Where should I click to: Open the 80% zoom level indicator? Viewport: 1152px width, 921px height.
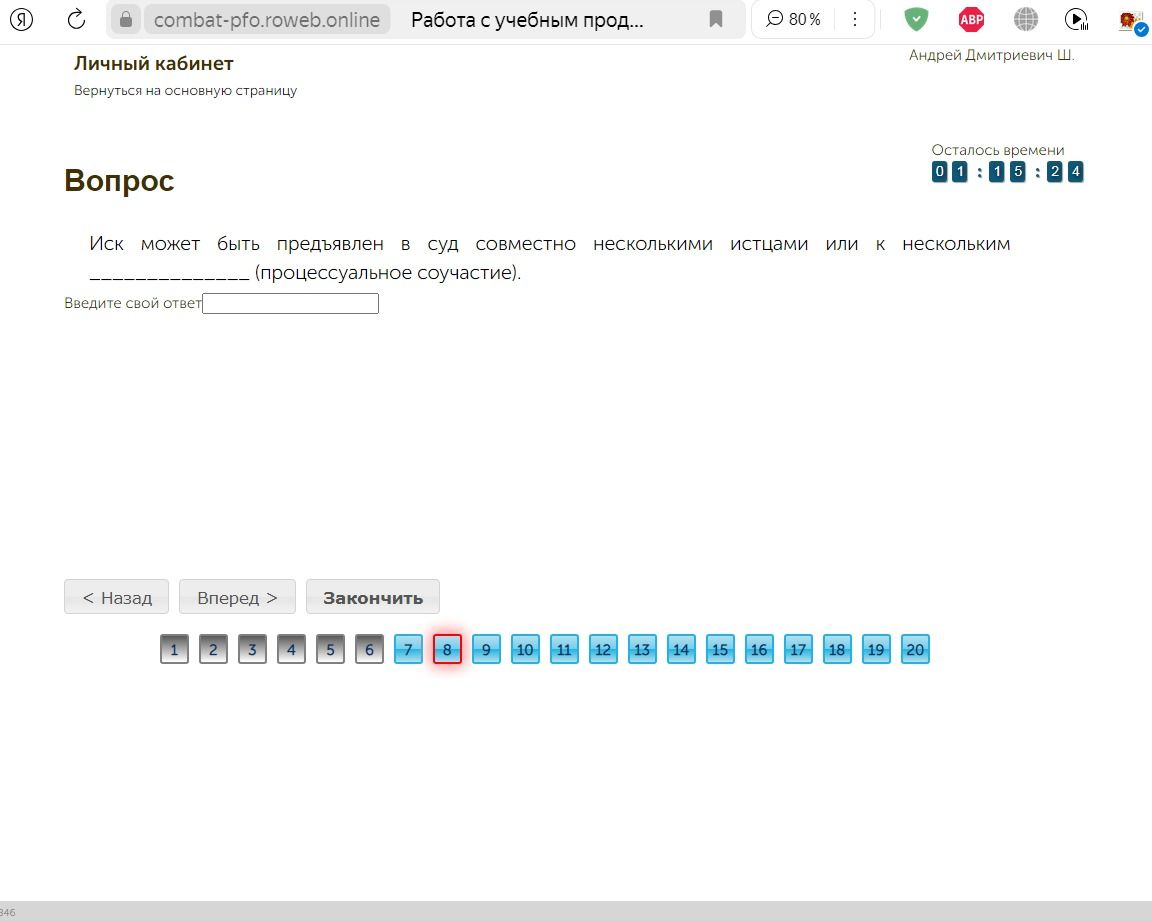[x=793, y=19]
